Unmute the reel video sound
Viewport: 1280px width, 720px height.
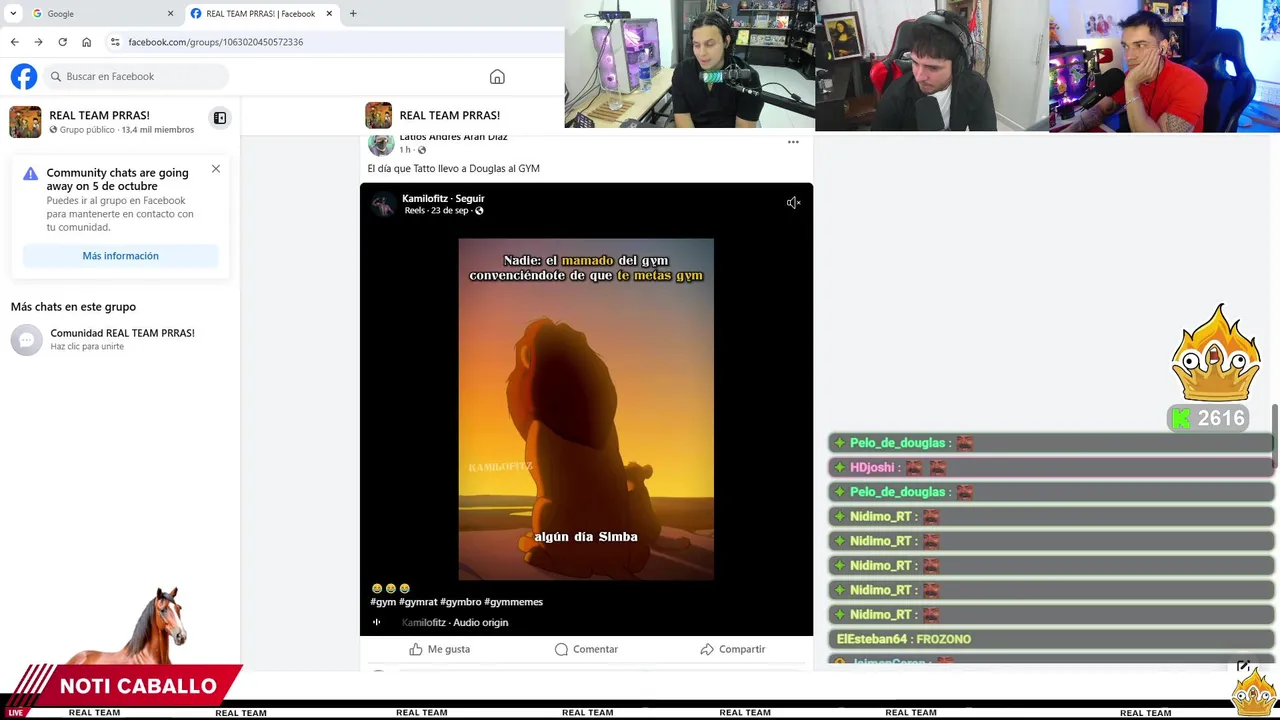pyautogui.click(x=793, y=203)
